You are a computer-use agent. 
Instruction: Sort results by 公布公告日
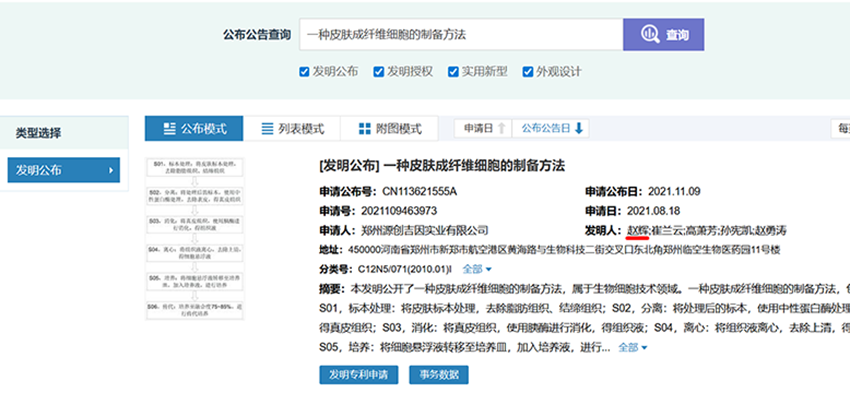[551, 128]
